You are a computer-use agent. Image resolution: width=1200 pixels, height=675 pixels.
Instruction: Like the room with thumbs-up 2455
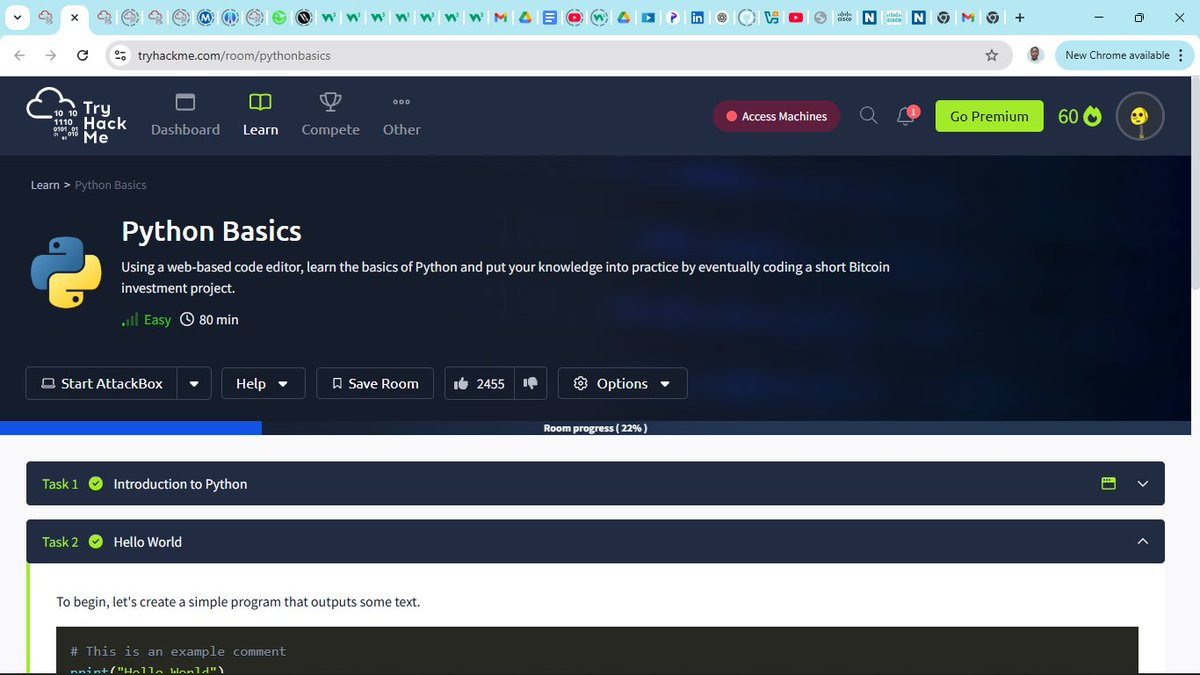click(x=479, y=384)
